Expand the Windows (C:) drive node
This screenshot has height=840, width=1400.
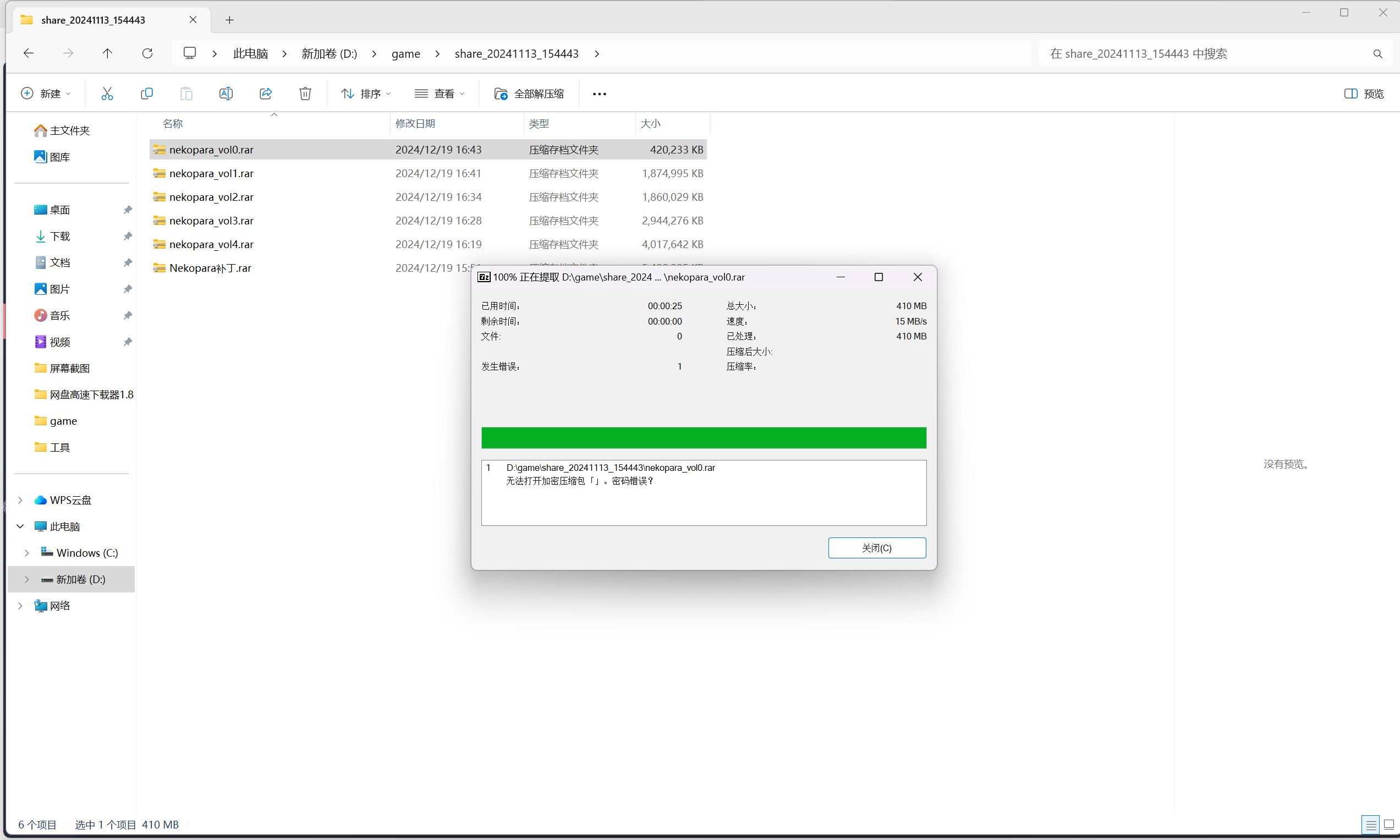[x=26, y=553]
